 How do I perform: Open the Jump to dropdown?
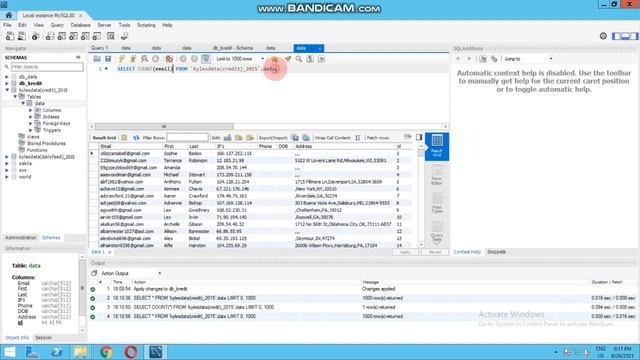click(528, 59)
